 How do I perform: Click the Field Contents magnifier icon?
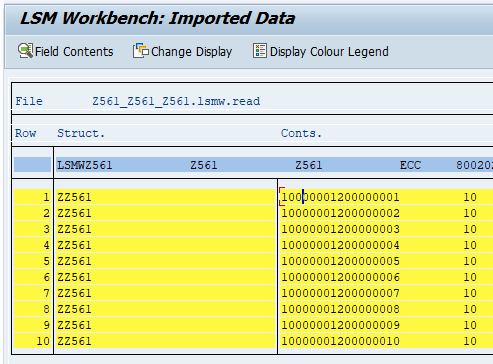click(x=25, y=51)
